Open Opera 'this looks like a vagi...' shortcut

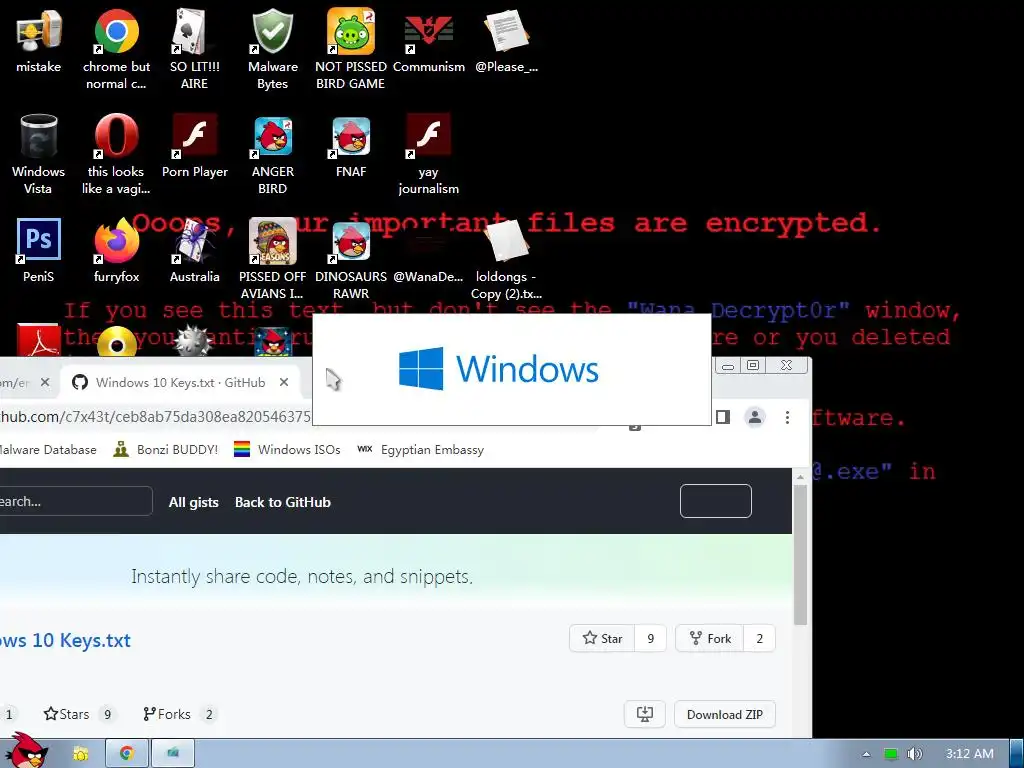[116, 154]
